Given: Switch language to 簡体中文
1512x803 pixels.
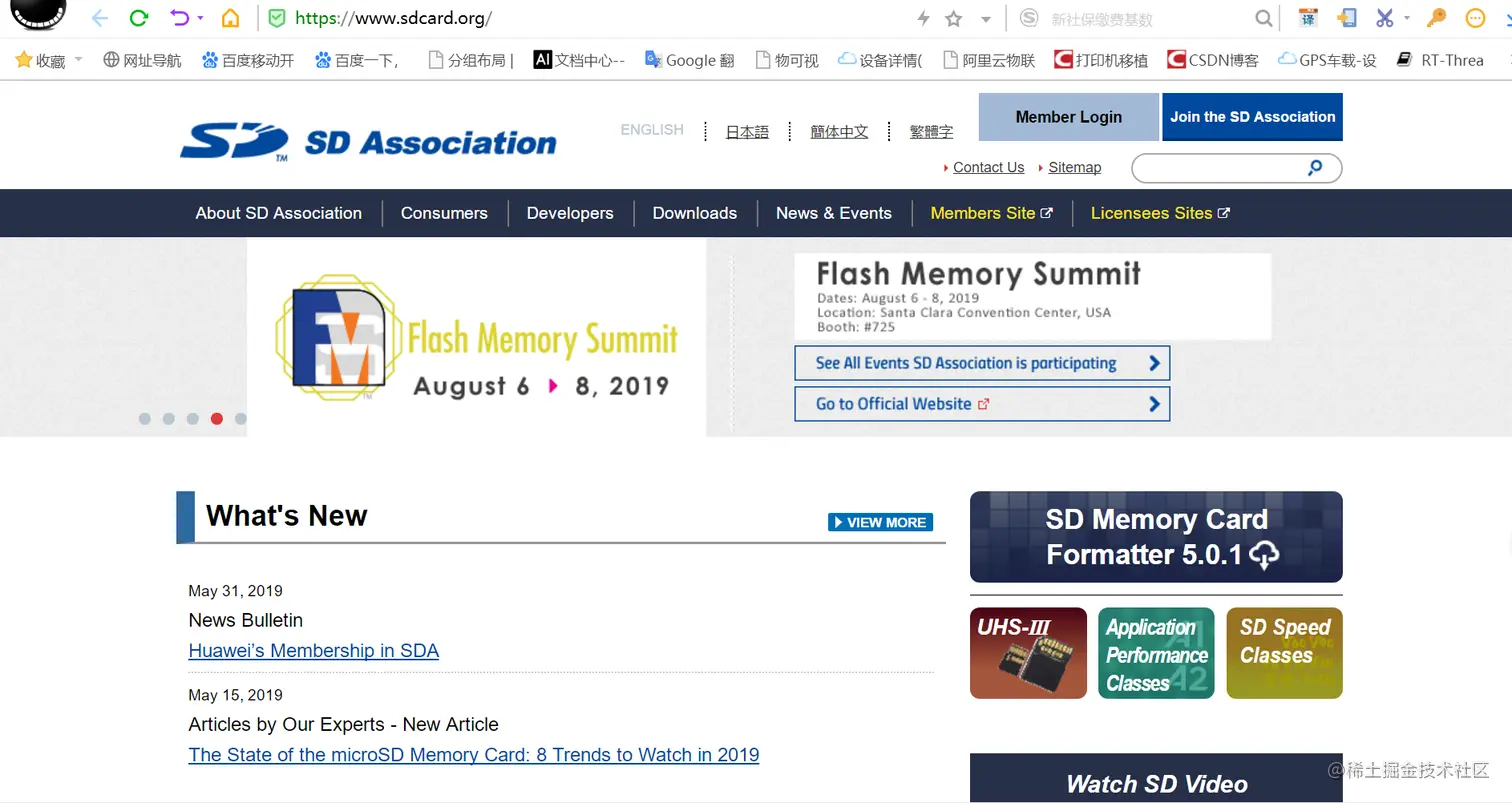Looking at the screenshot, I should pyautogui.click(x=839, y=131).
